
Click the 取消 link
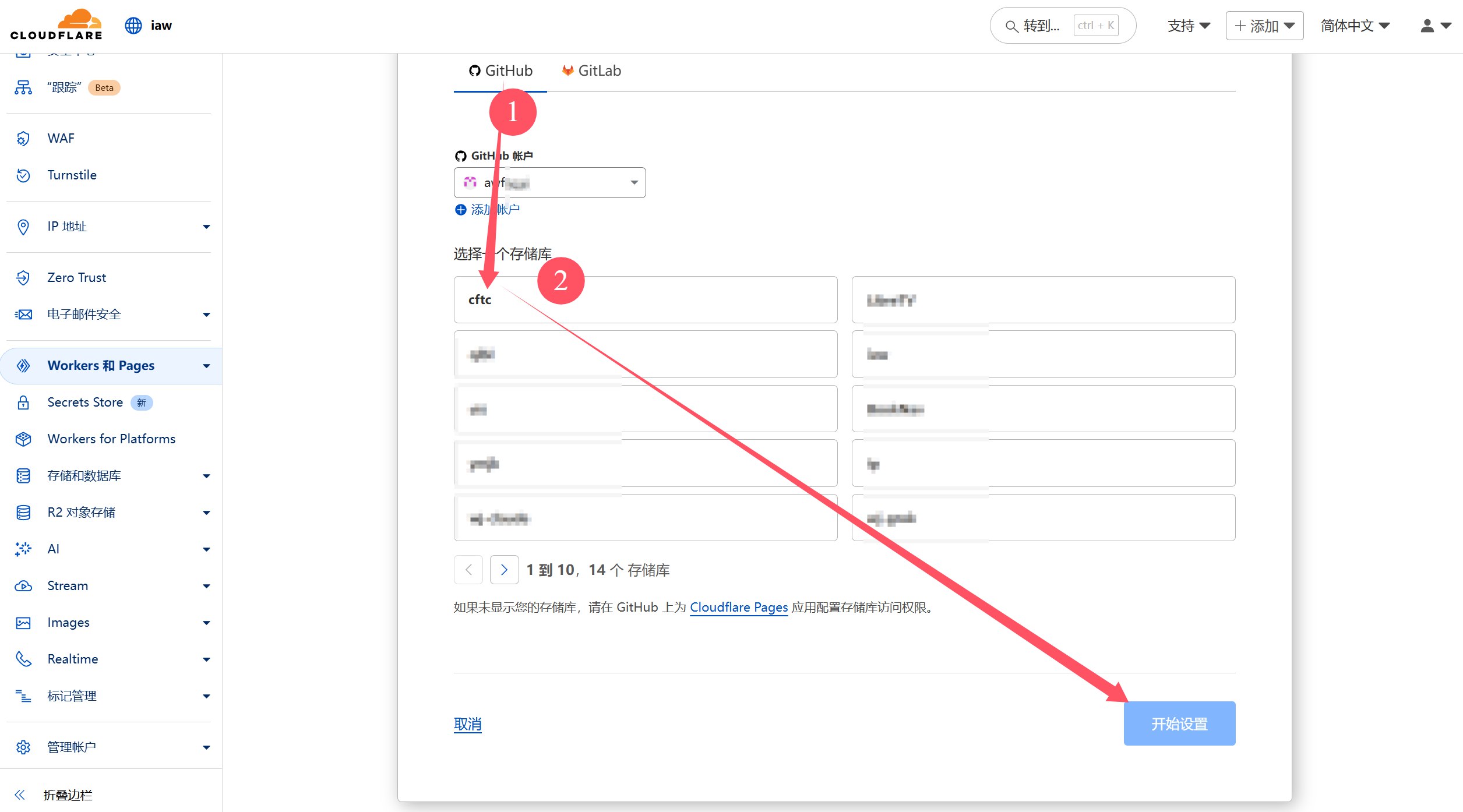tap(468, 724)
